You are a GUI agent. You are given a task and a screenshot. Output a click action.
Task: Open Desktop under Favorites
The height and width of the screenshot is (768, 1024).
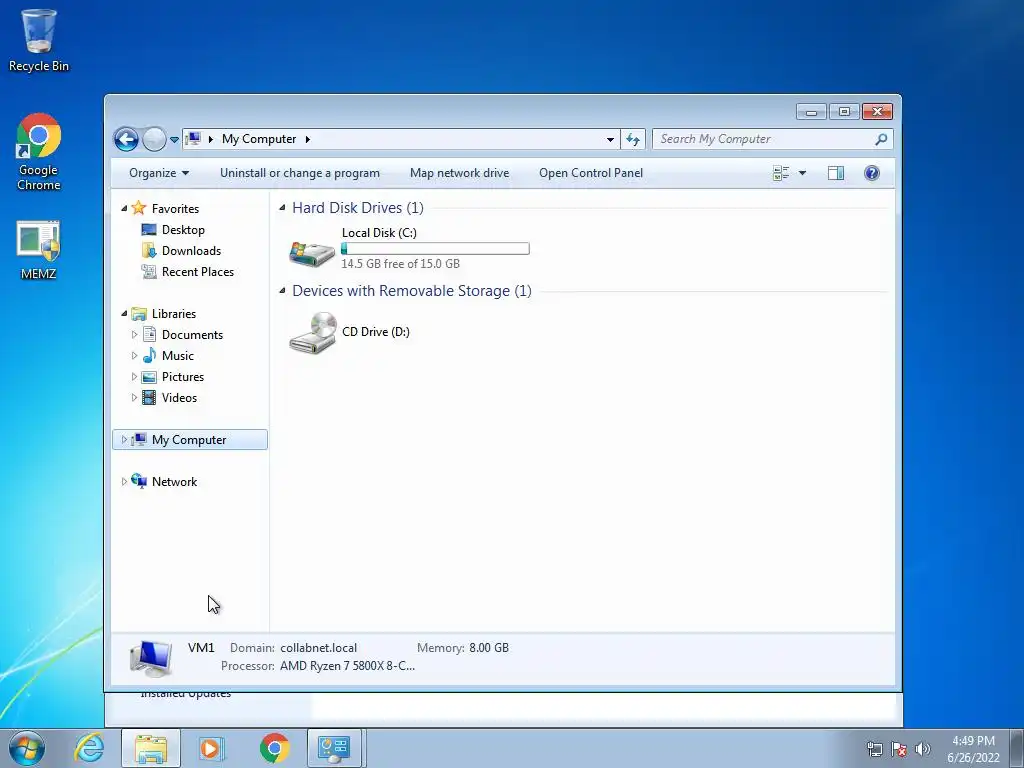tap(183, 230)
